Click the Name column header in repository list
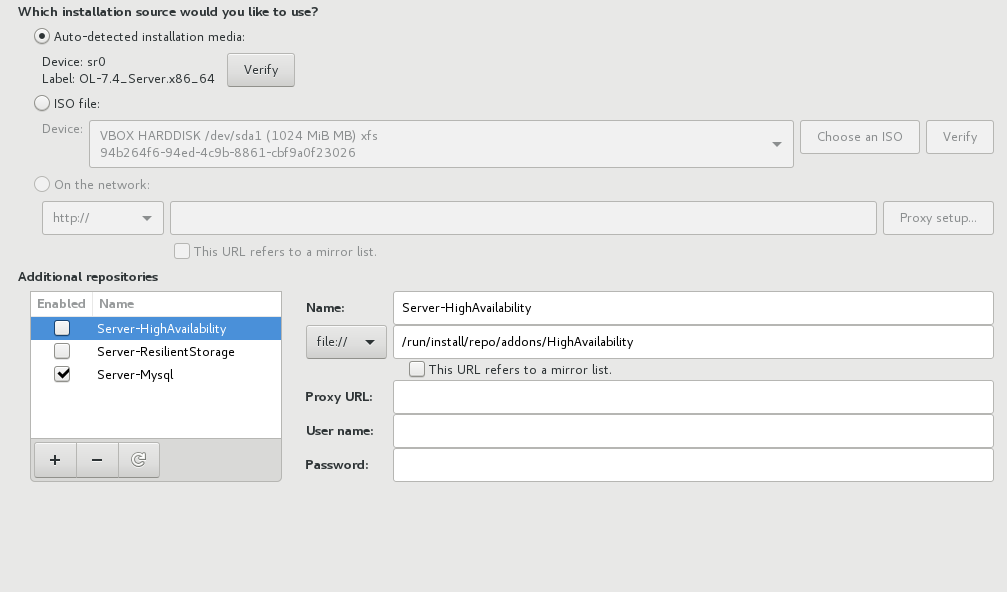Viewport: 1007px width, 592px height. coord(186,304)
